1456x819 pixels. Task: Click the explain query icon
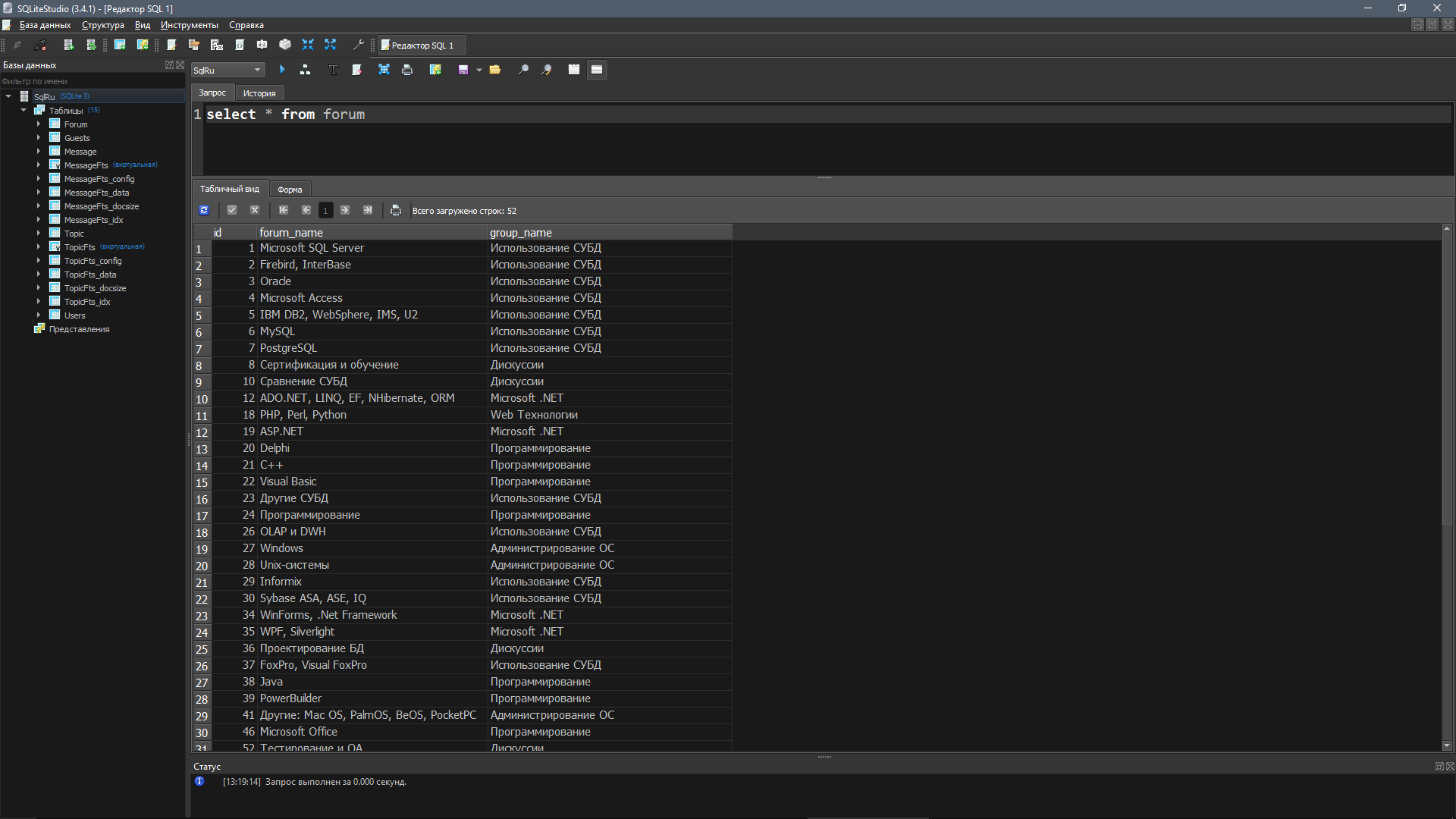(305, 70)
